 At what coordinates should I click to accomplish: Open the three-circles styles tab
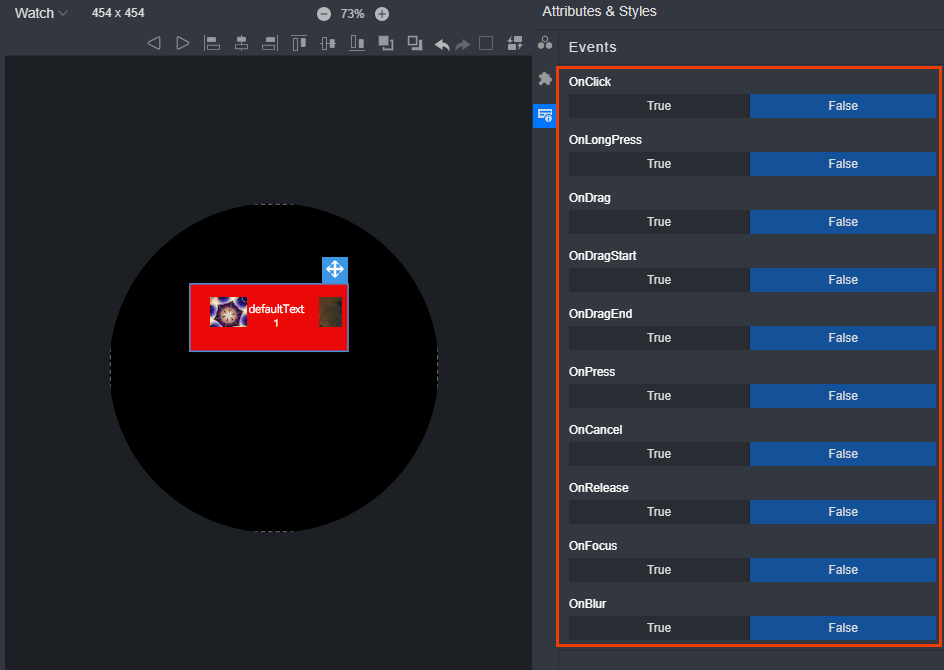tap(545, 43)
